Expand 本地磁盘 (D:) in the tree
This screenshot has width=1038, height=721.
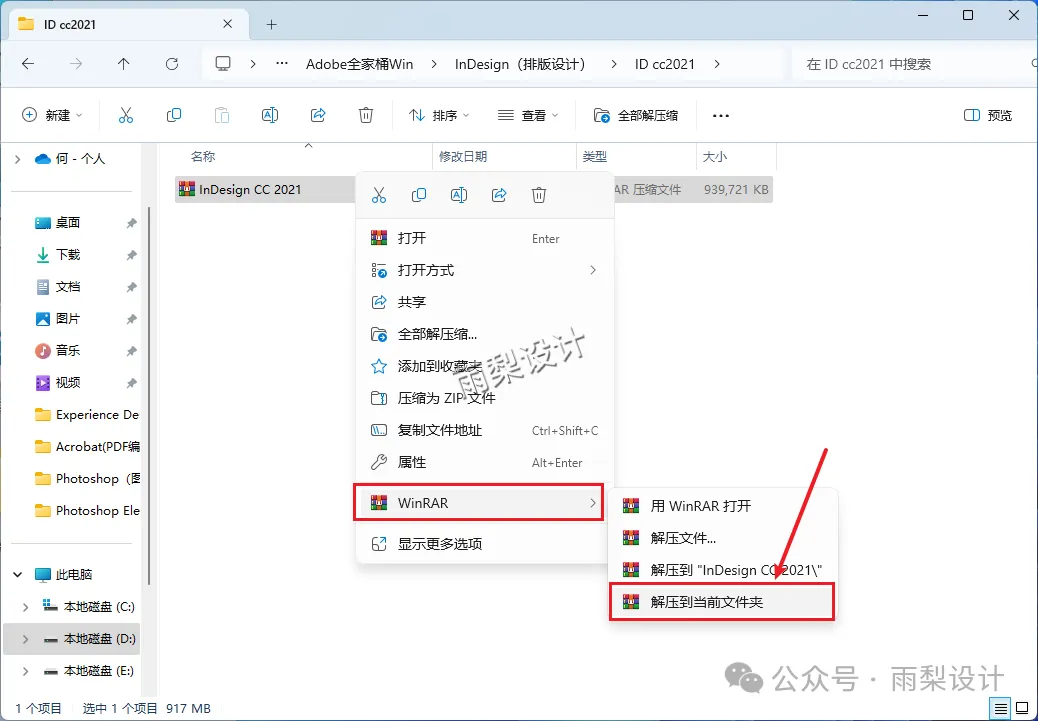click(x=26, y=639)
